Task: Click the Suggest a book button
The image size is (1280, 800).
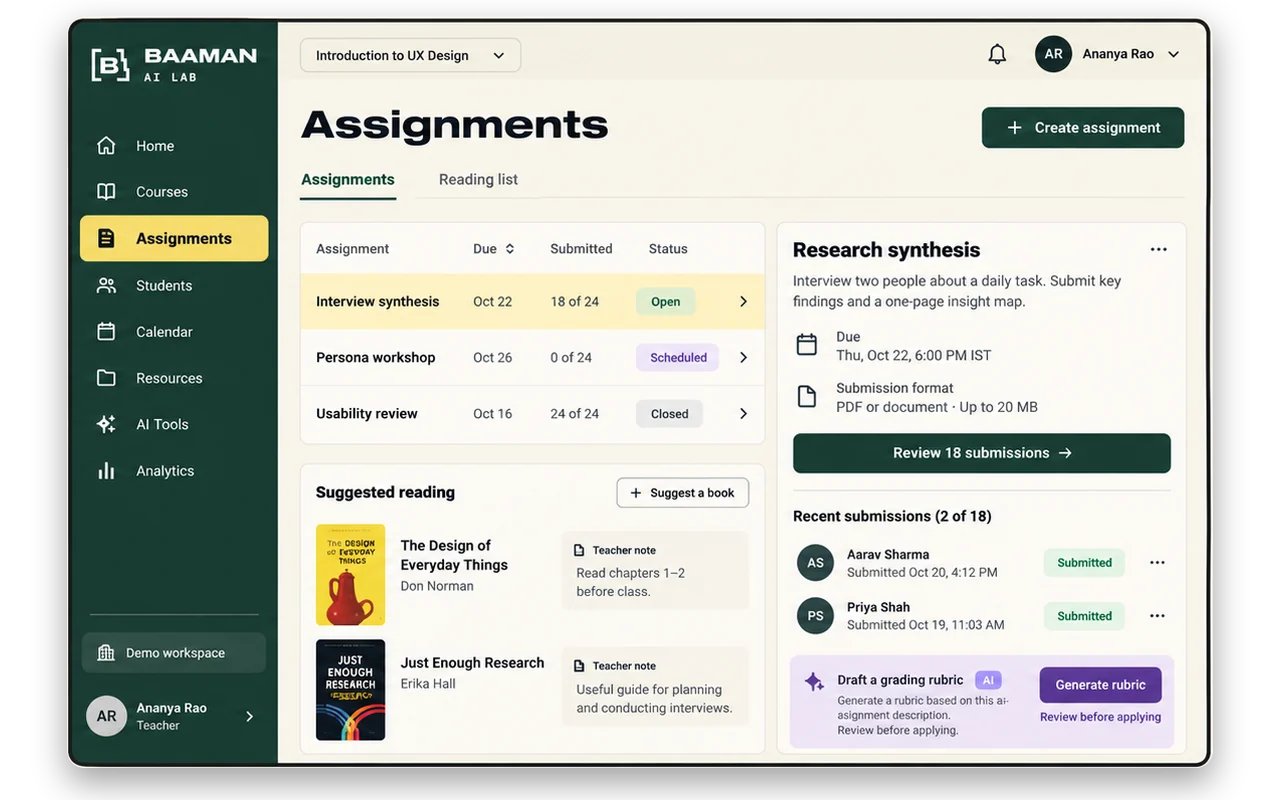Action: click(683, 493)
